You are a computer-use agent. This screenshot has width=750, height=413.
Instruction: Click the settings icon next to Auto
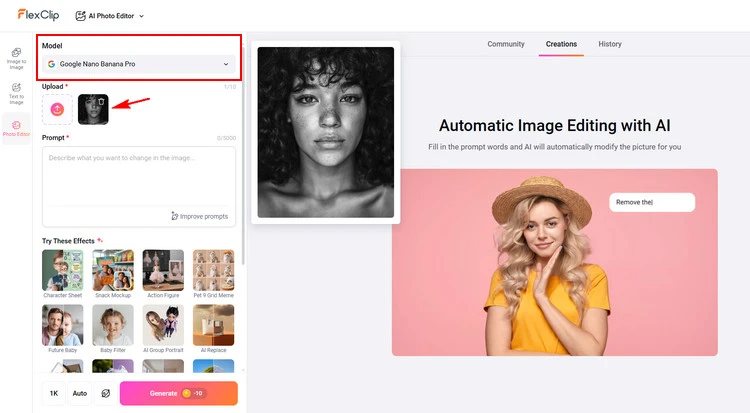[106, 393]
